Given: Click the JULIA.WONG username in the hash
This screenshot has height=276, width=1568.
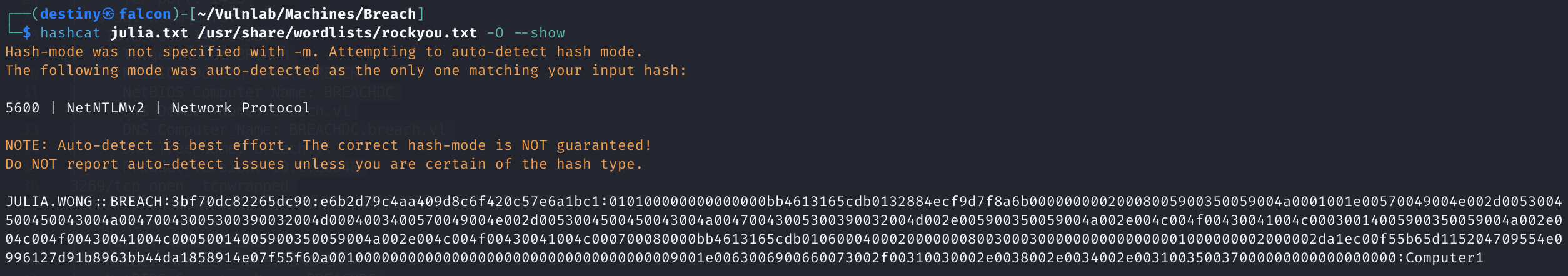Looking at the screenshot, I should tap(49, 202).
